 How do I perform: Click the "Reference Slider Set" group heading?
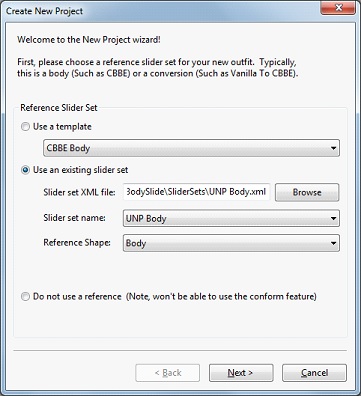coord(59,108)
